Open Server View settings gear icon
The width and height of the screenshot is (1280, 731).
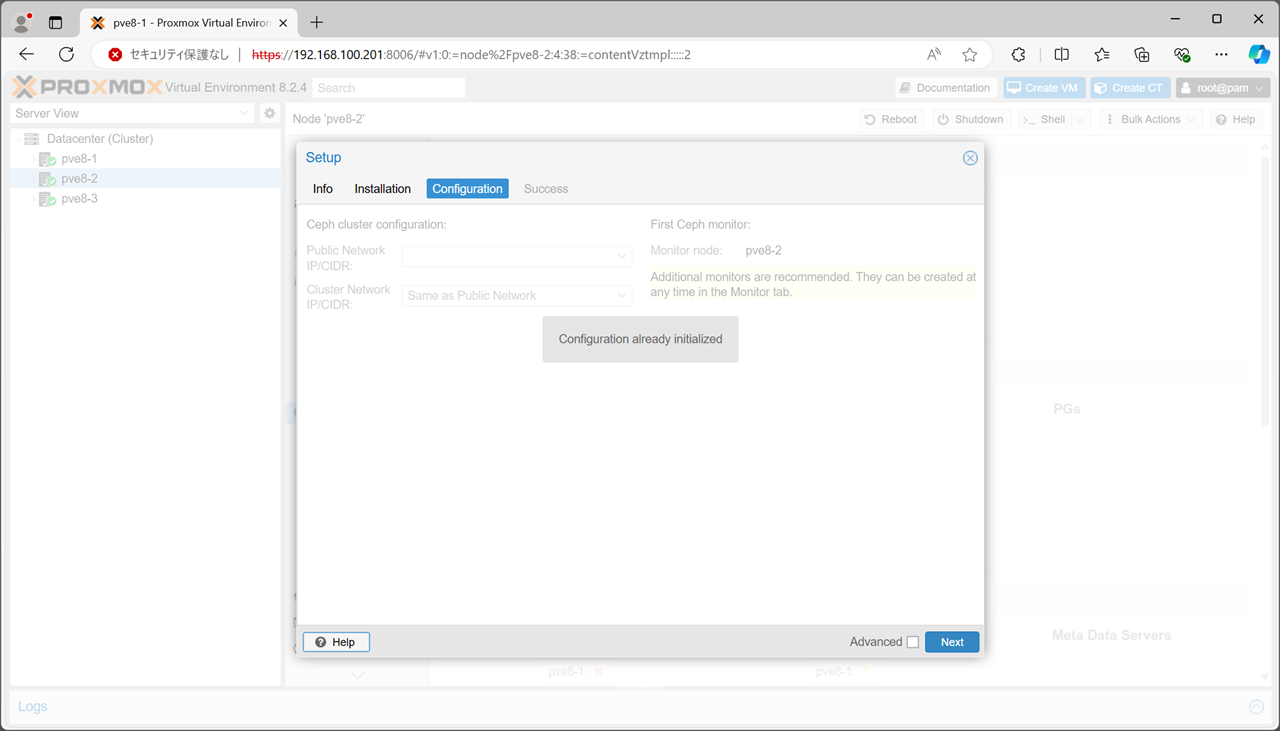coord(269,114)
